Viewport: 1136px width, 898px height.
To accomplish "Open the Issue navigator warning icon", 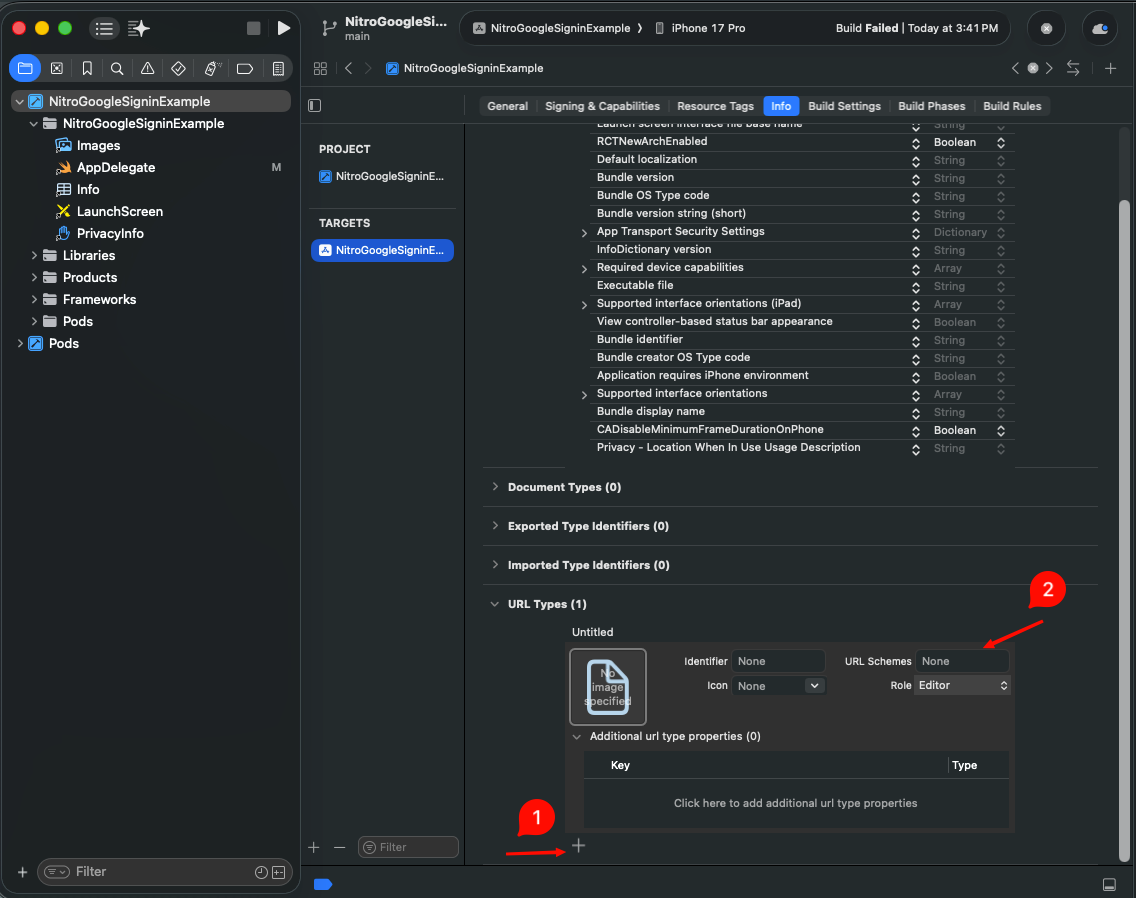I will point(147,68).
